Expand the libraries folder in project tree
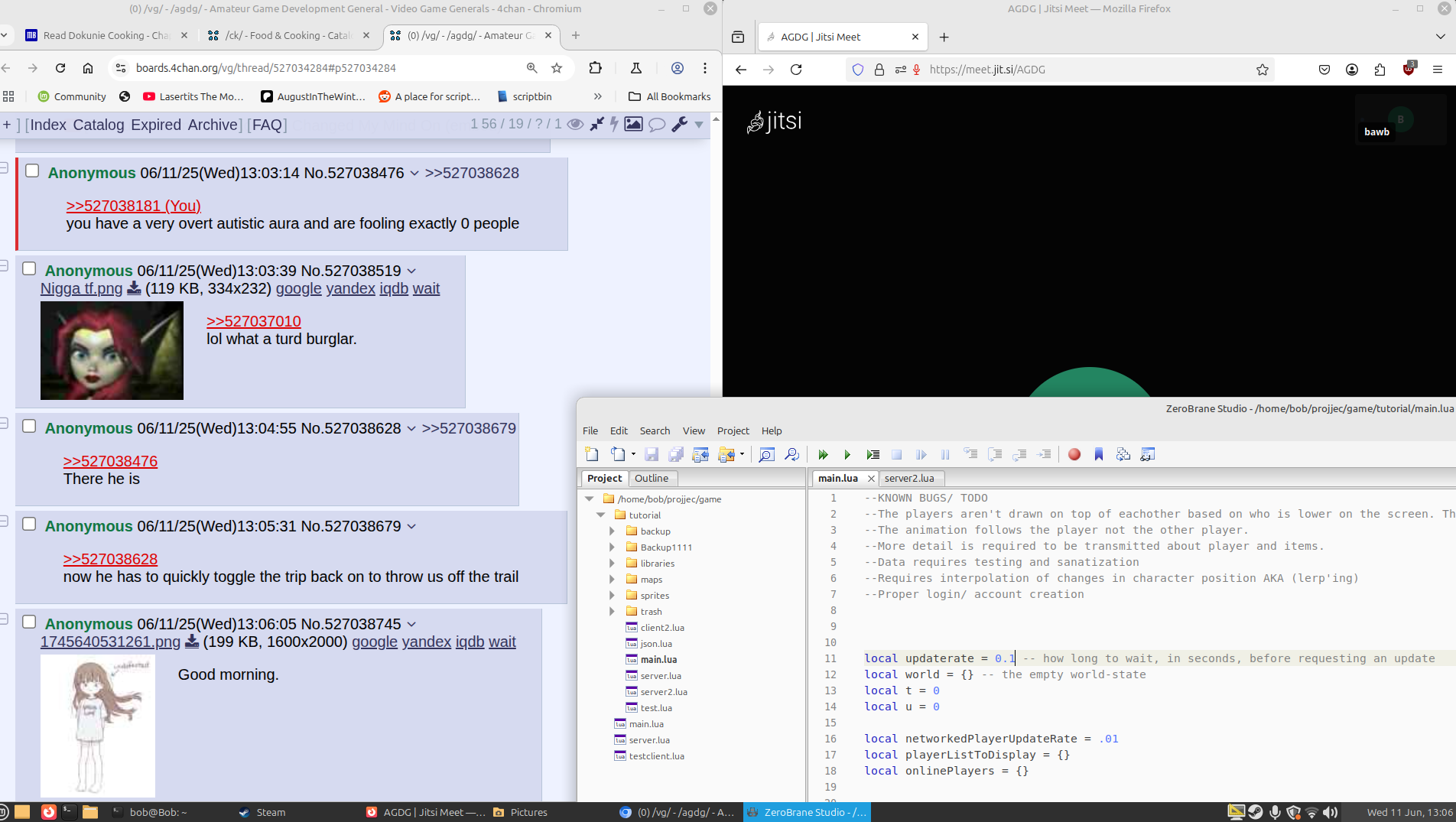This screenshot has width=1456, height=822. point(612,563)
